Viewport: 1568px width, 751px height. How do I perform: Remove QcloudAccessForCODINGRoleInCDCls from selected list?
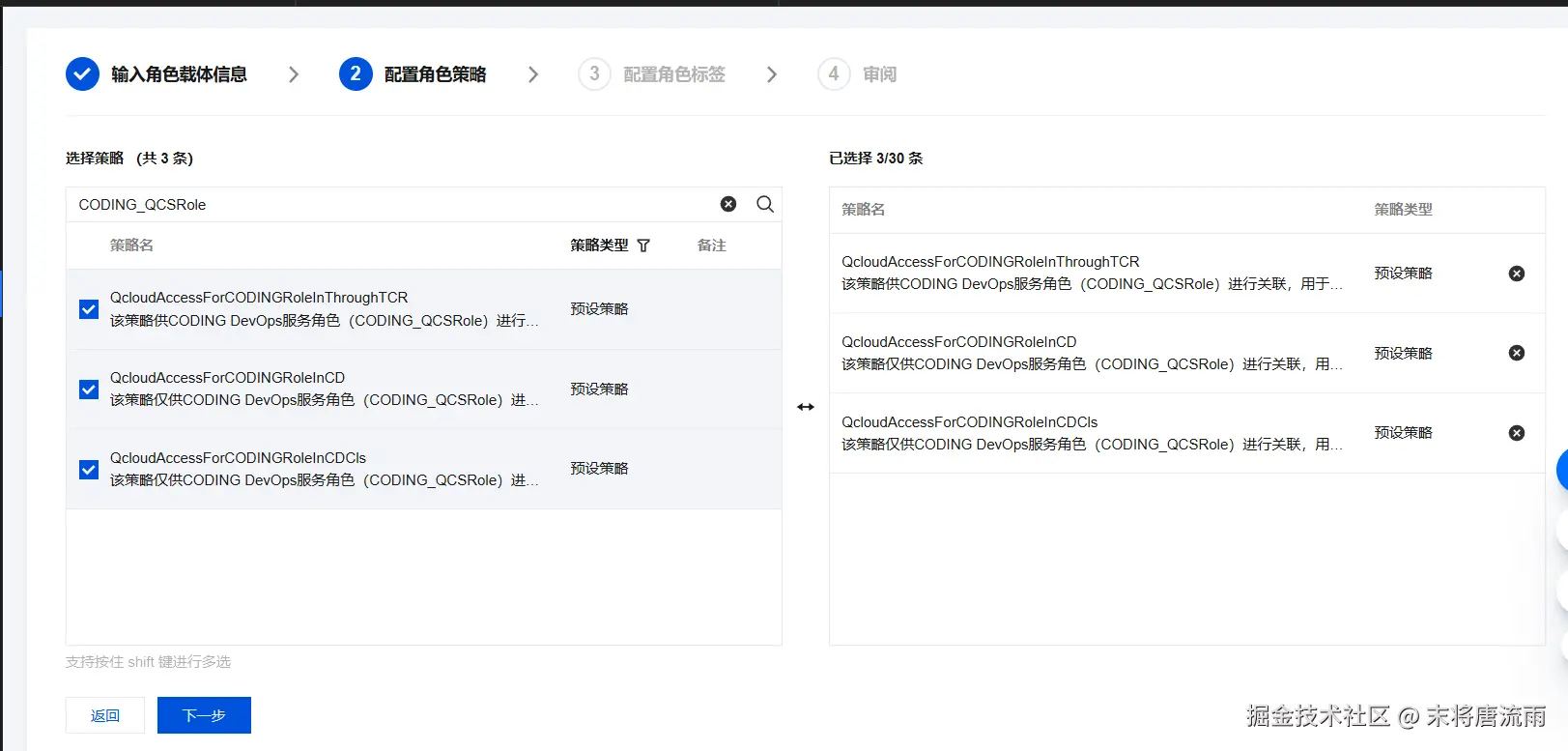(1517, 433)
